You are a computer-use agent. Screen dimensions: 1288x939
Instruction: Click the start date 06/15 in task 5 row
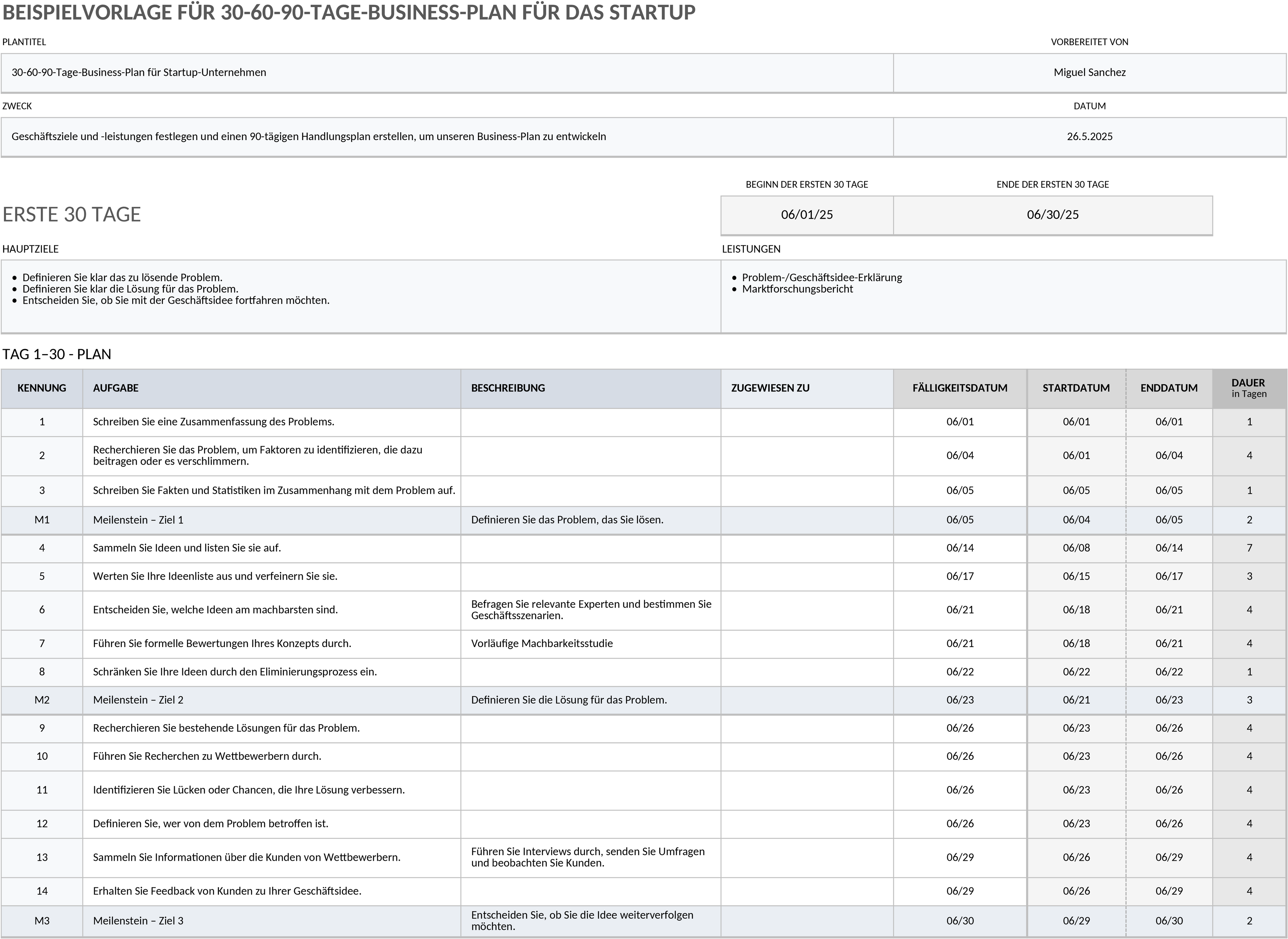tap(1076, 576)
